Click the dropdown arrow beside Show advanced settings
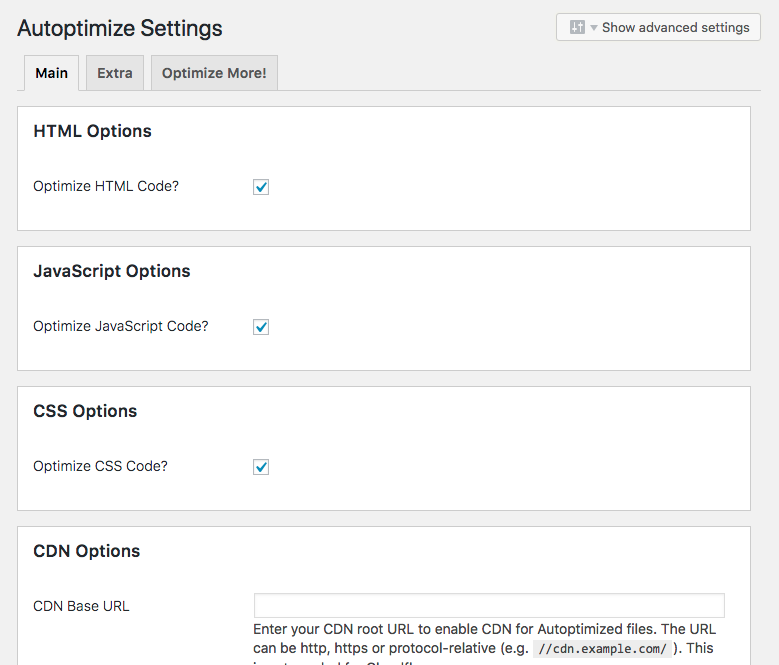This screenshot has width=779, height=665. [594, 28]
